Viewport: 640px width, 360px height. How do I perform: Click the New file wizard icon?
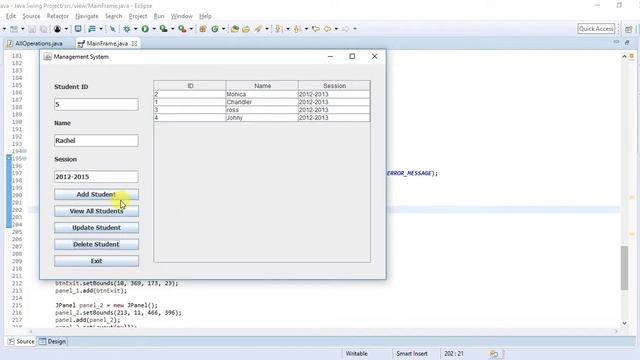(x=14, y=29)
